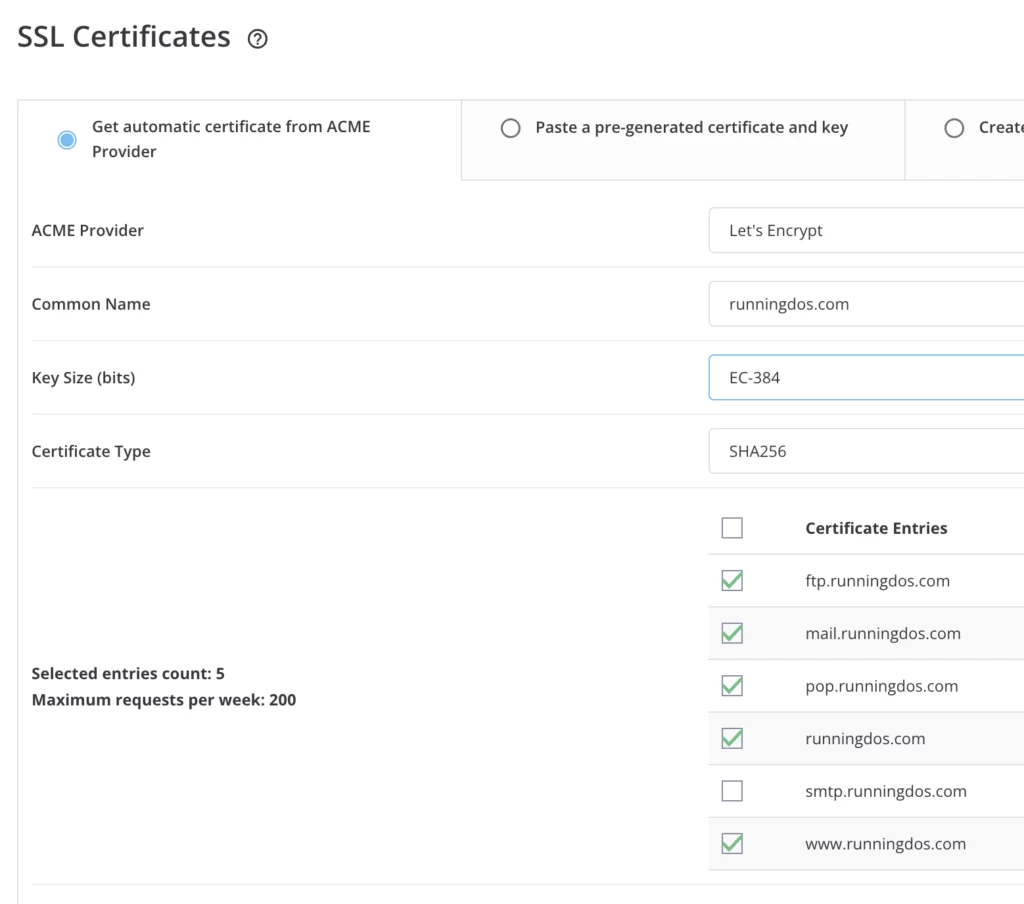
Task: Select the Create radio option
Action: pos(954,128)
